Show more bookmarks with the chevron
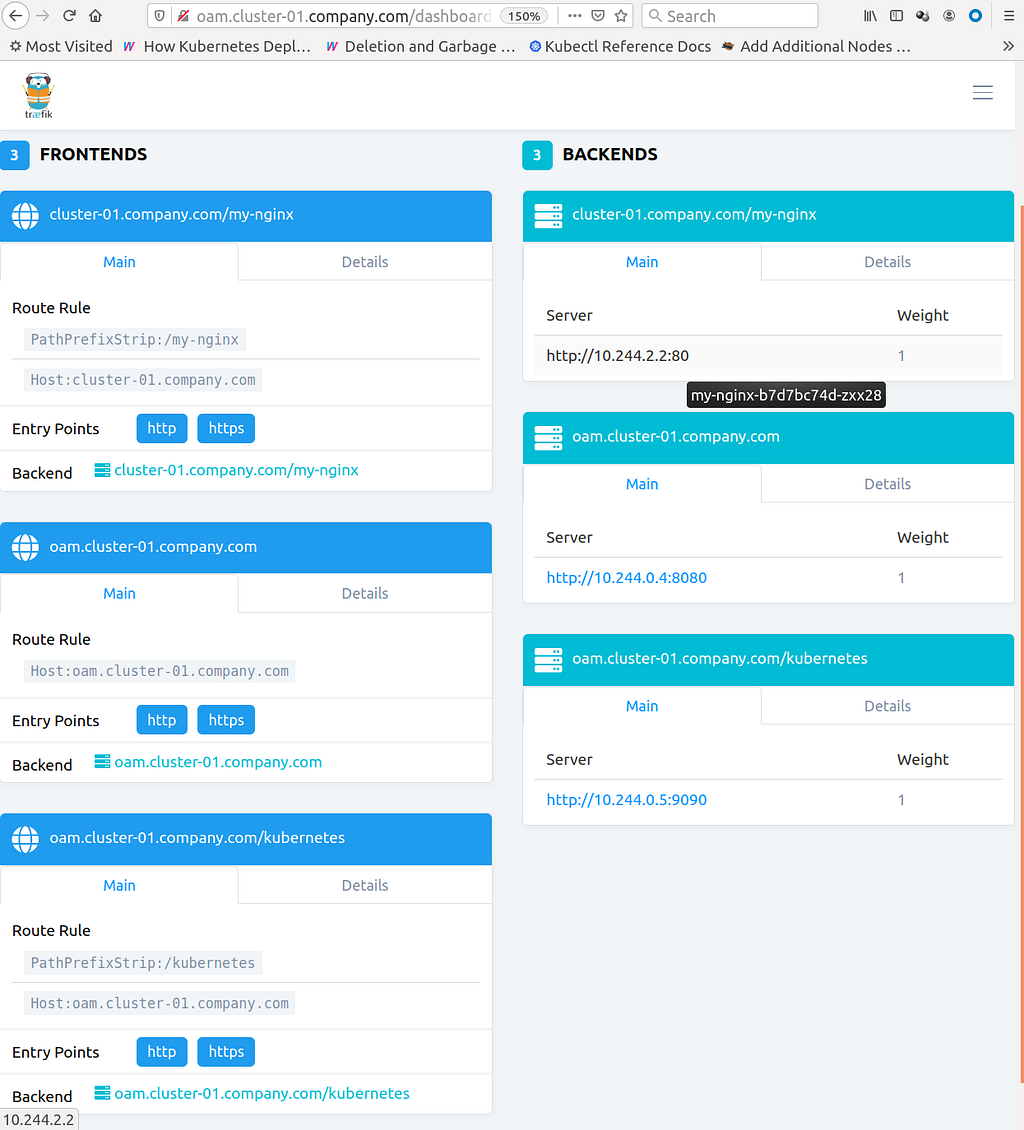 click(1008, 46)
